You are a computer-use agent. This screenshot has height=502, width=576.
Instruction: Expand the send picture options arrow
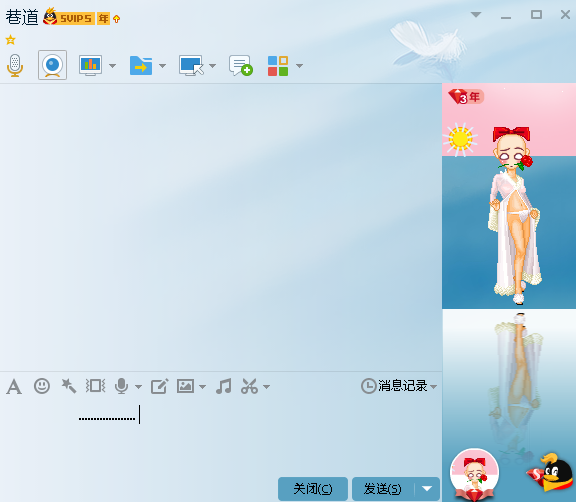[x=202, y=387]
